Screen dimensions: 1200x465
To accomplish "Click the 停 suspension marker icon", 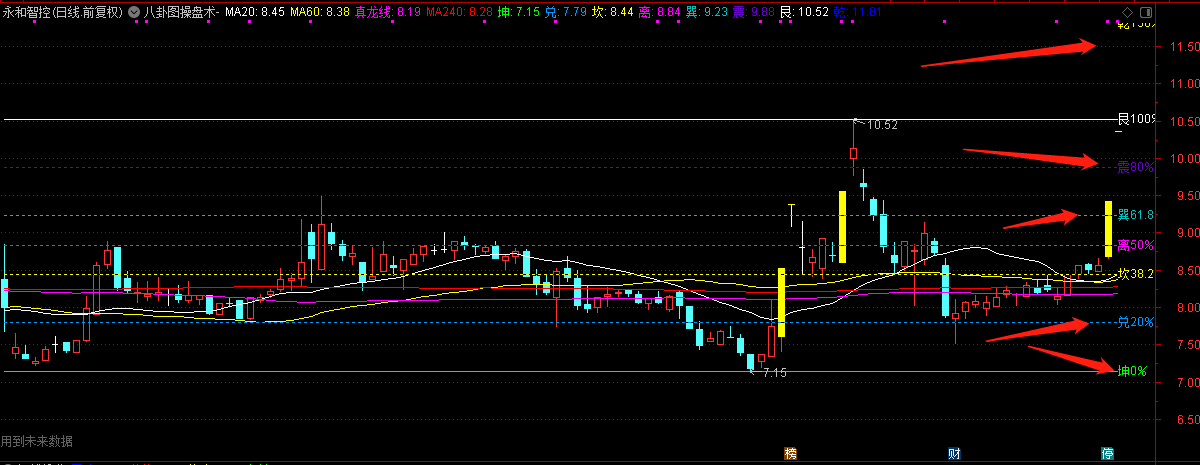I will pos(1107,453).
